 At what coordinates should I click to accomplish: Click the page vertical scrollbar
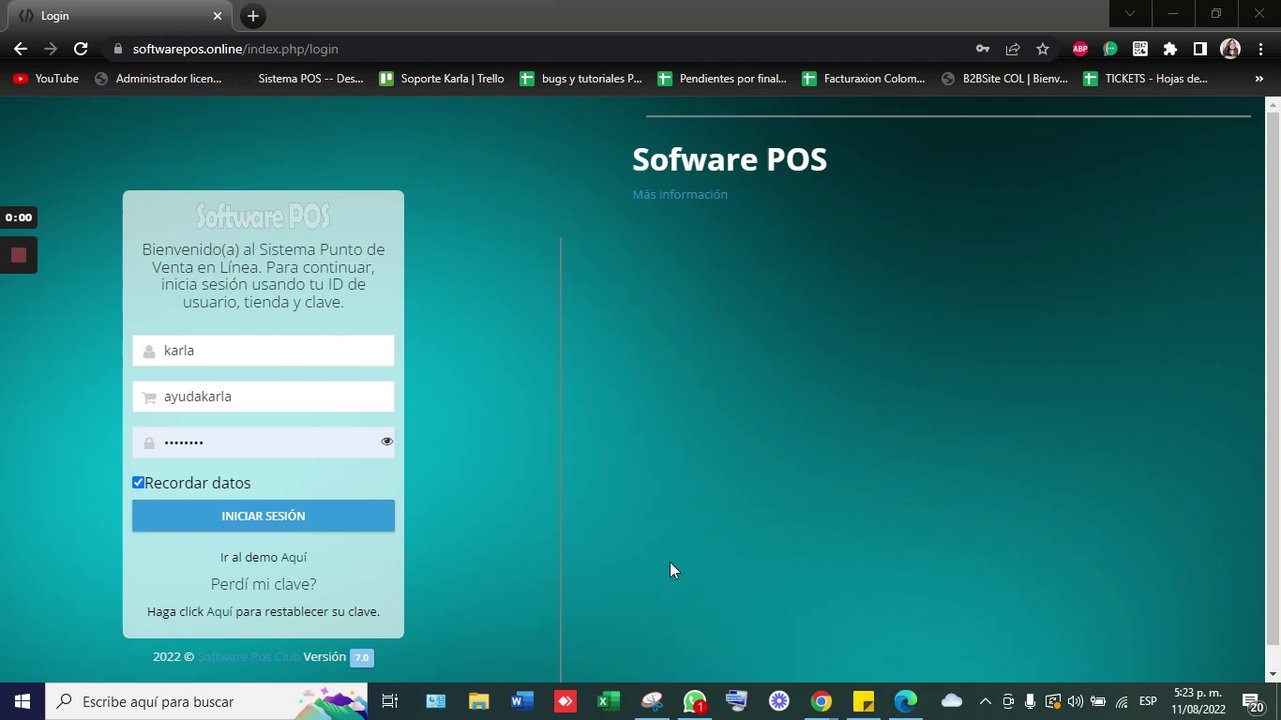pos(1273,380)
